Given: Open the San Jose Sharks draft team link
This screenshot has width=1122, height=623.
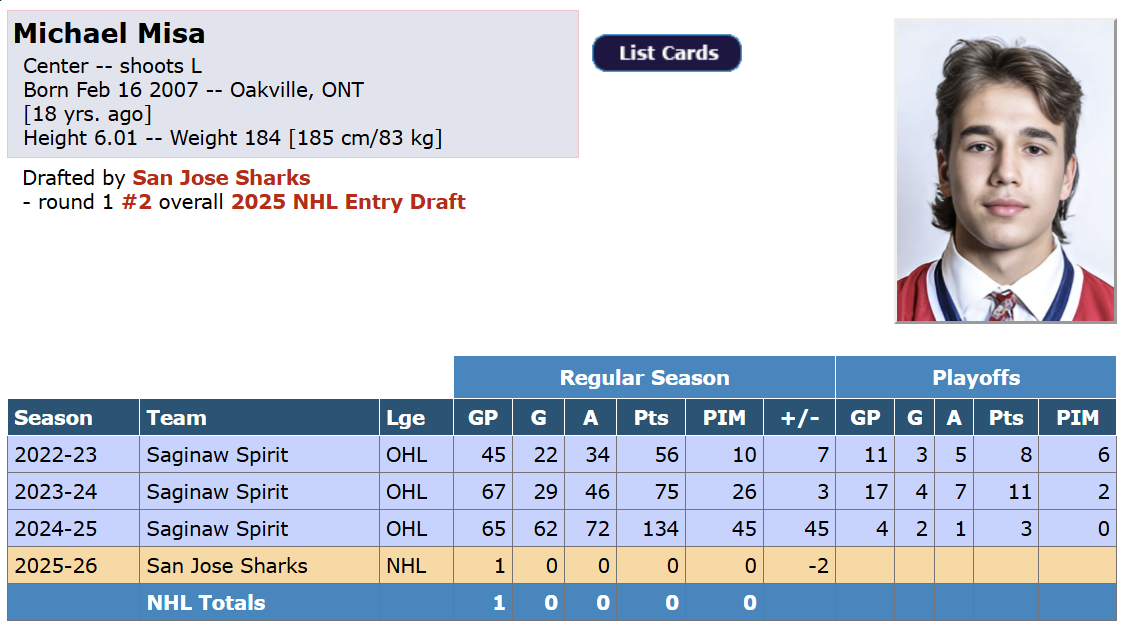Looking at the screenshot, I should coord(221,178).
